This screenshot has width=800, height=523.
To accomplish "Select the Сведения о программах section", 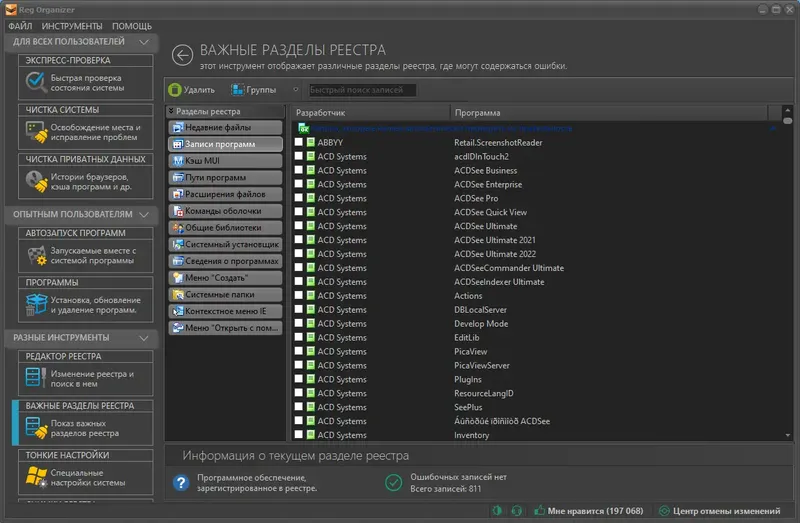I will point(225,261).
